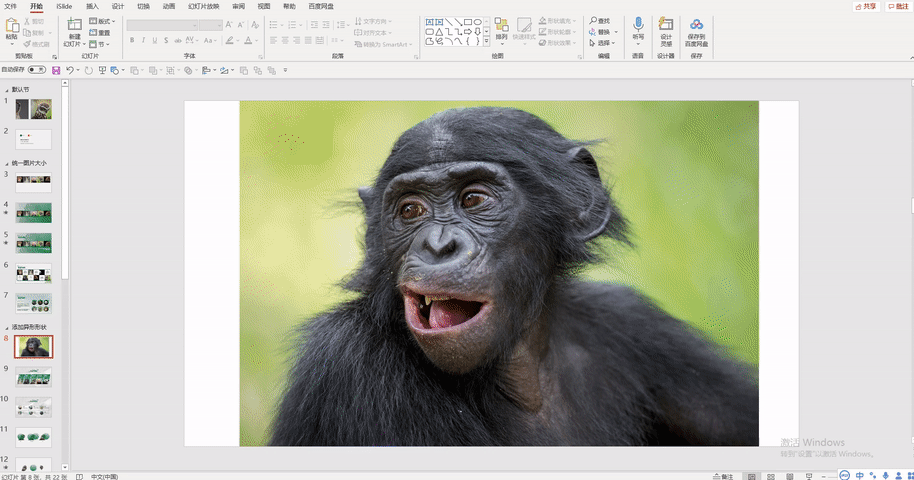Click the Share (共享) button

[x=866, y=6]
